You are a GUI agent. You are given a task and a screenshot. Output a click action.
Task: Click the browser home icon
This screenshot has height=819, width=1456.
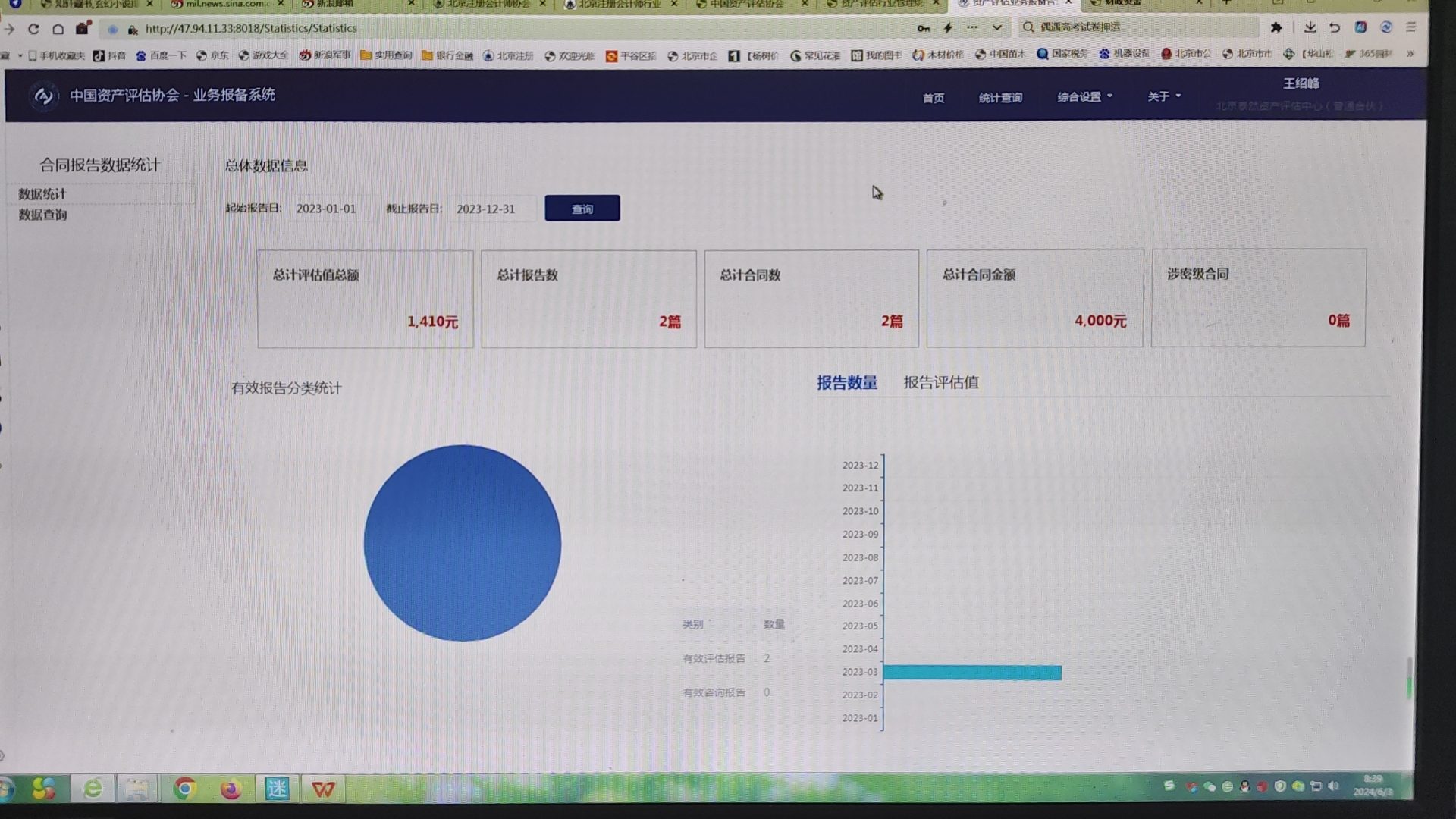58,29
